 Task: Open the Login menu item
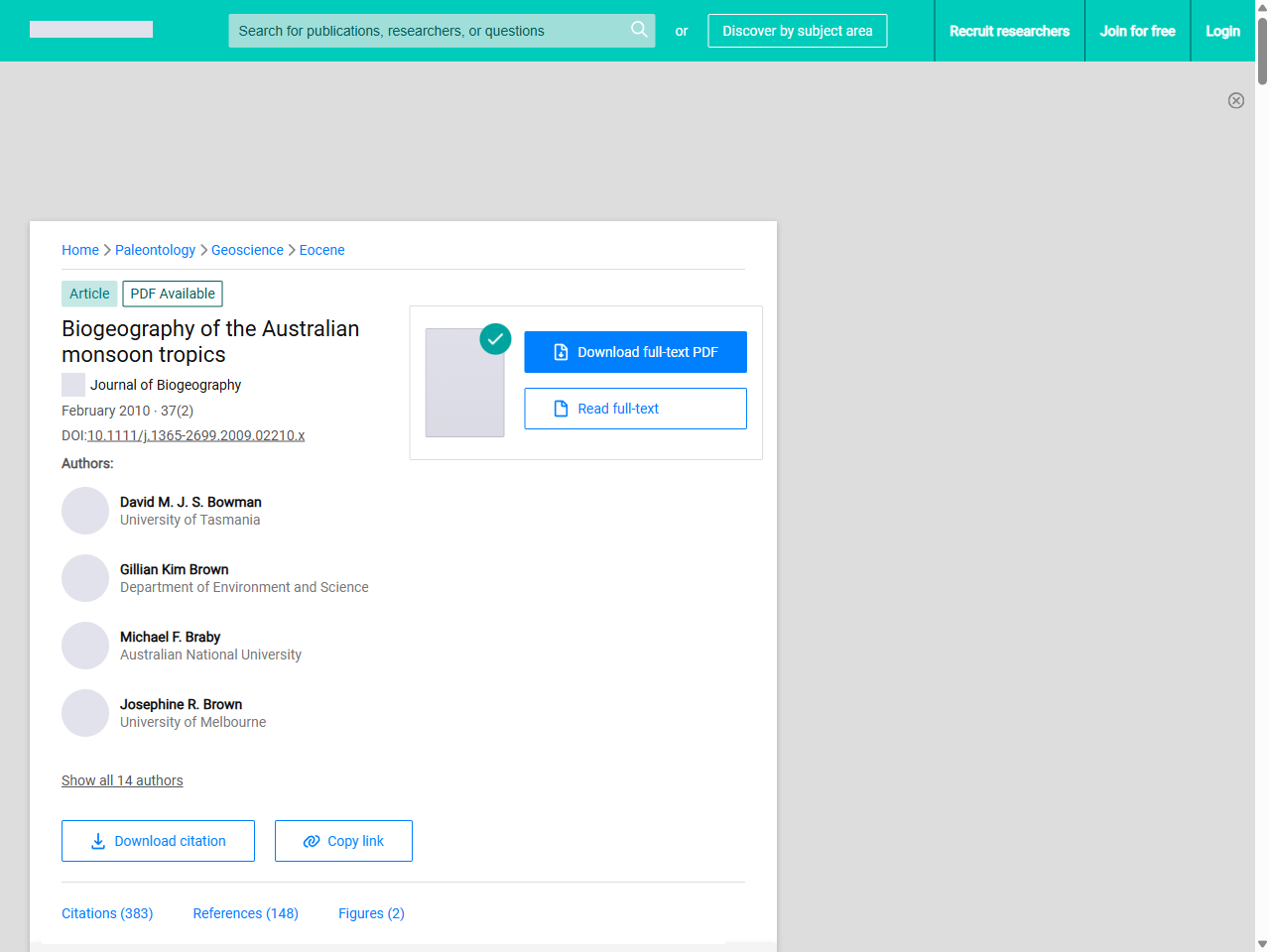(1222, 31)
